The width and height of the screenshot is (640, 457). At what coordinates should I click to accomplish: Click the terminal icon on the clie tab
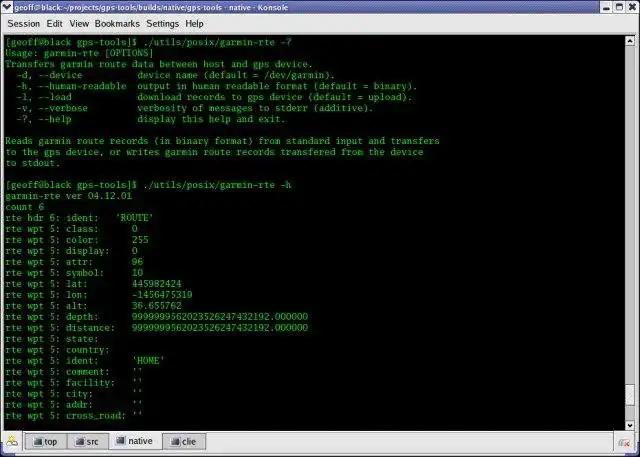tap(176, 441)
